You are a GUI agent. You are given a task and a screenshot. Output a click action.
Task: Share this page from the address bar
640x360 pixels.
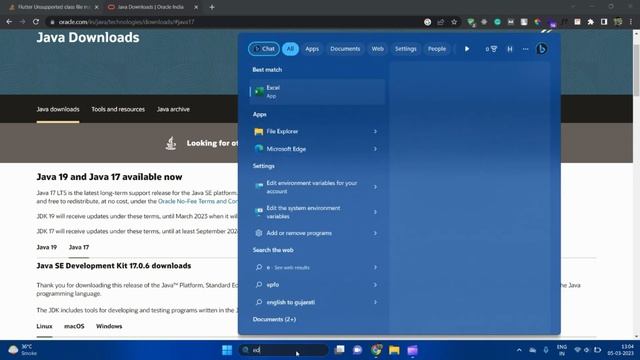coord(440,22)
